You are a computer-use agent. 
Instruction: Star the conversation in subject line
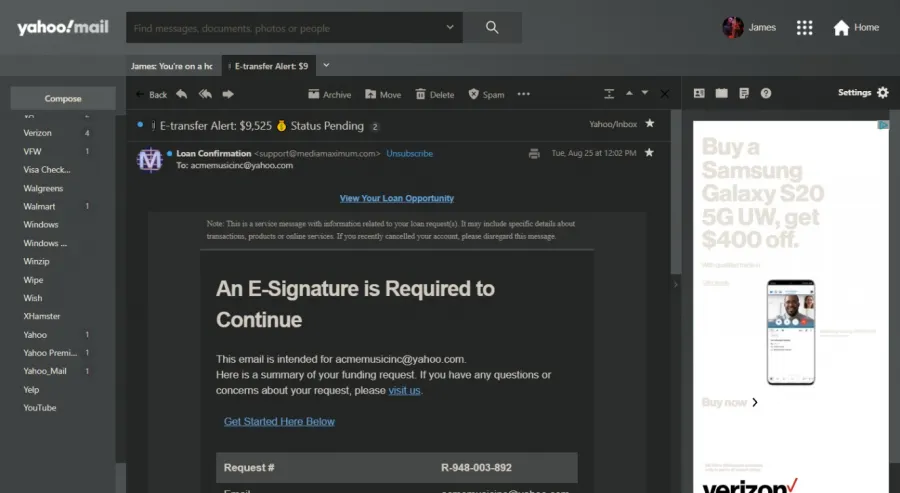(x=649, y=123)
